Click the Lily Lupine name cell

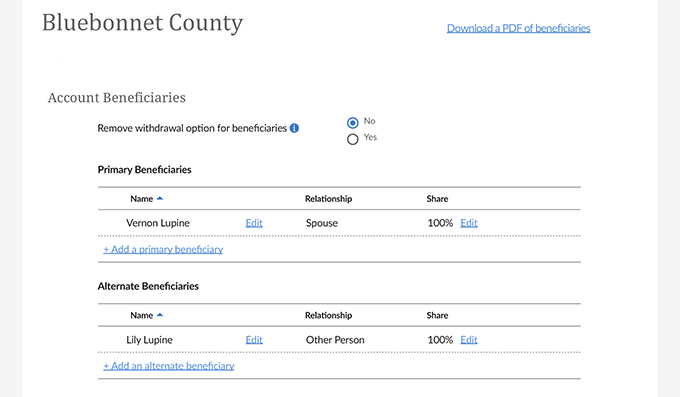149,340
